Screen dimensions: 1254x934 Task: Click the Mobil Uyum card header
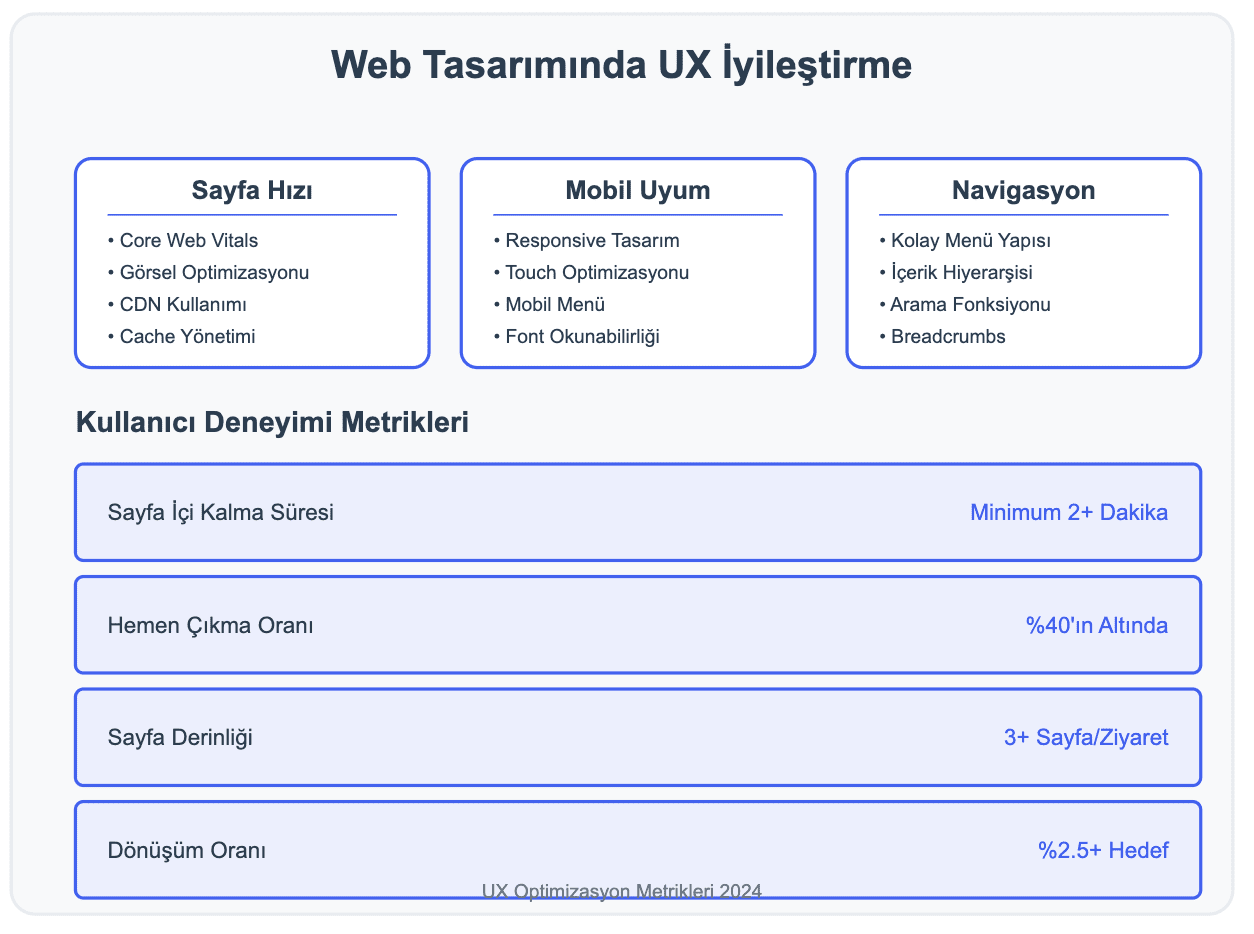[637, 190]
